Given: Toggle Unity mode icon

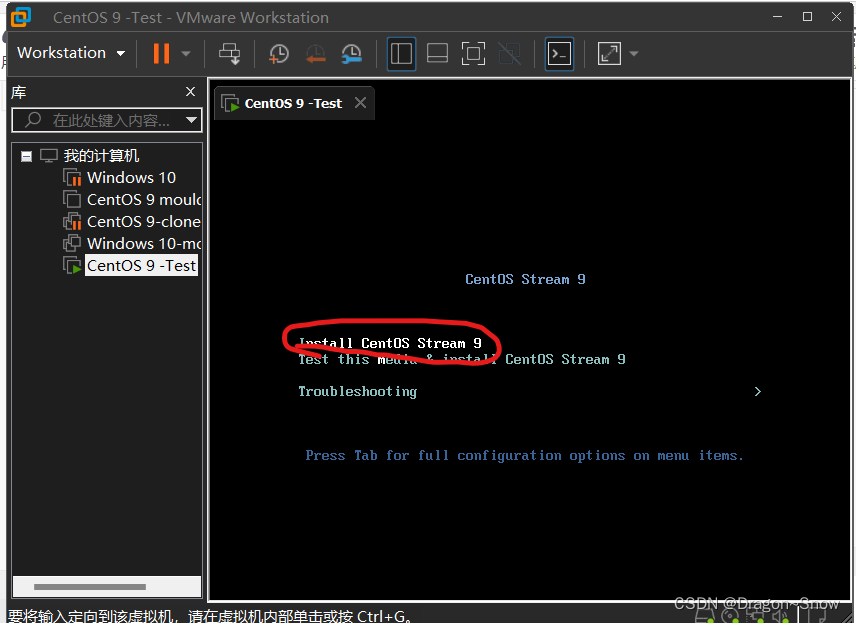Looking at the screenshot, I should (509, 54).
